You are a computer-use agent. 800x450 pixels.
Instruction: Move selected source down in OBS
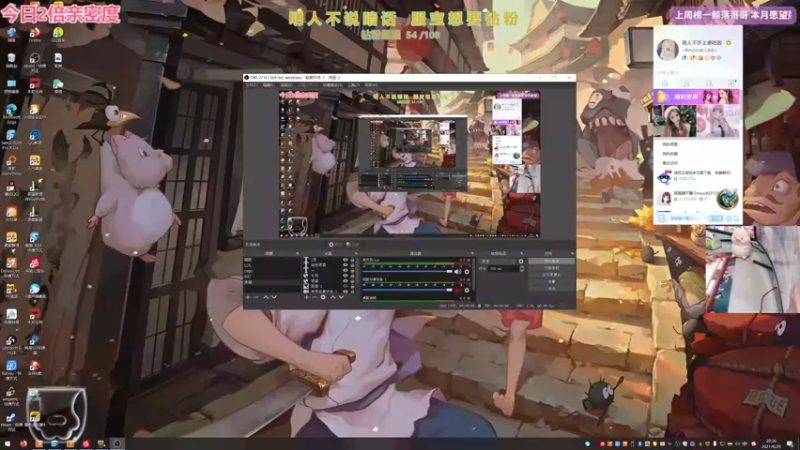(341, 297)
